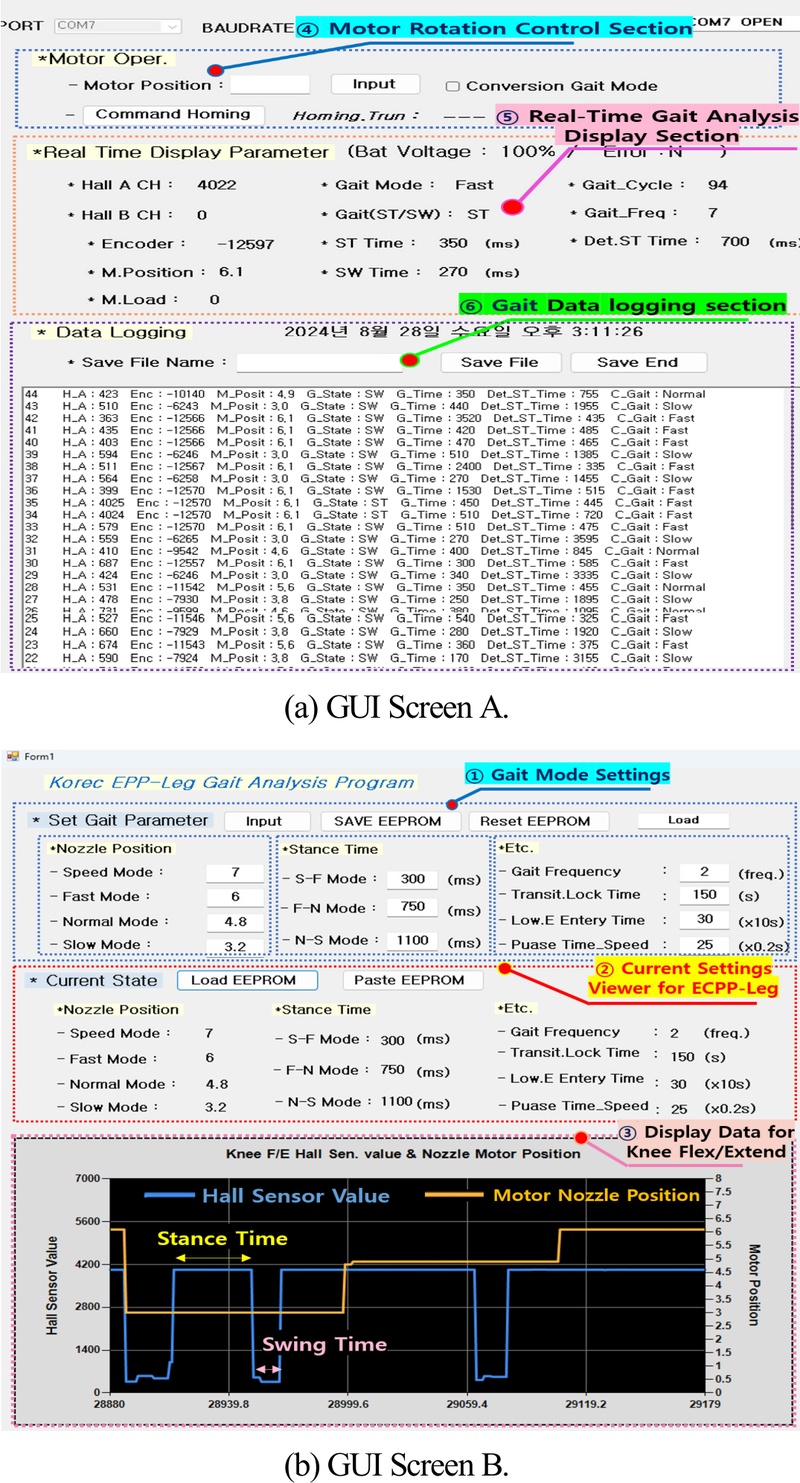Click the Command Homing button

click(x=173, y=114)
